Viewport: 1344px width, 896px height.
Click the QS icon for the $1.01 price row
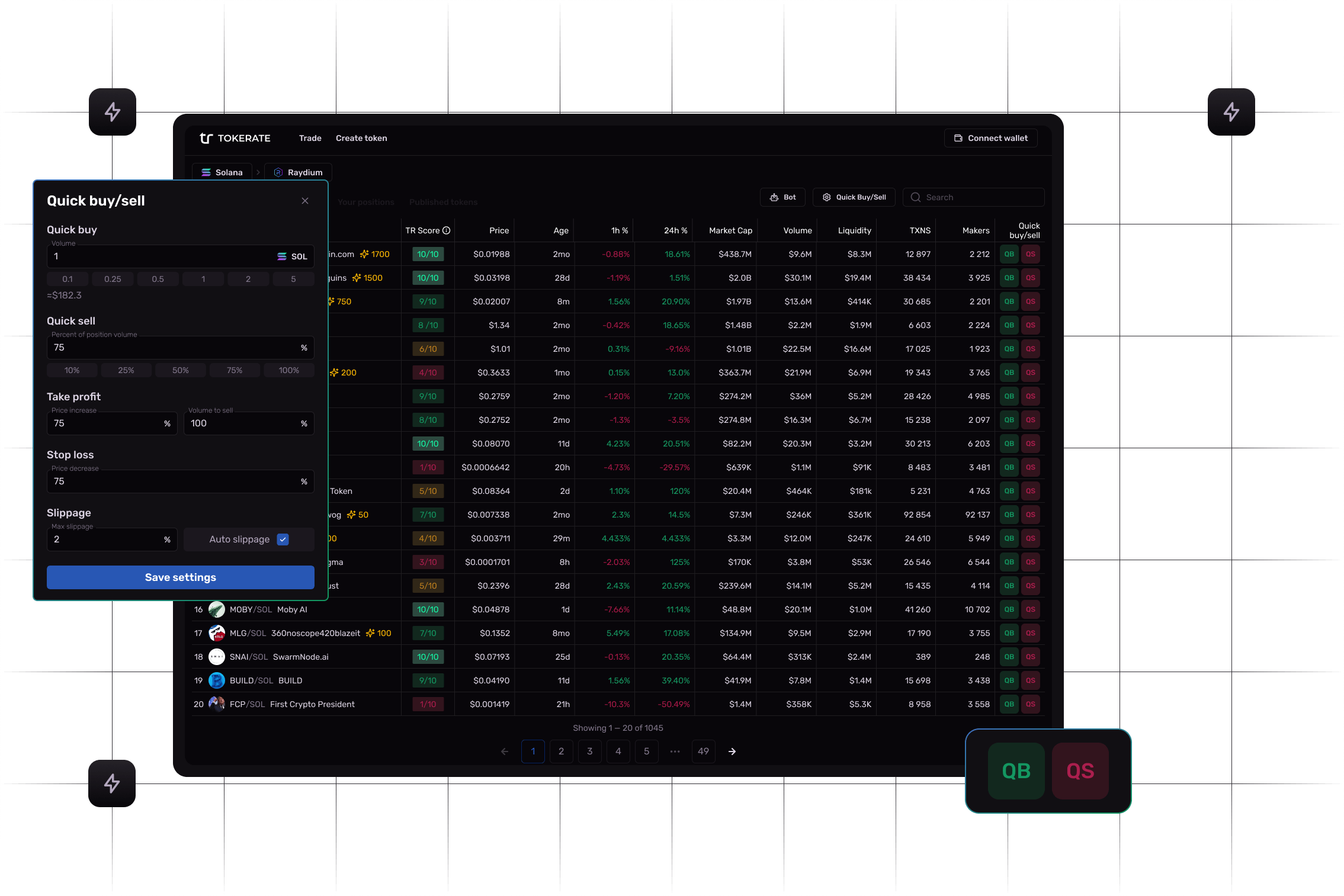point(1031,349)
